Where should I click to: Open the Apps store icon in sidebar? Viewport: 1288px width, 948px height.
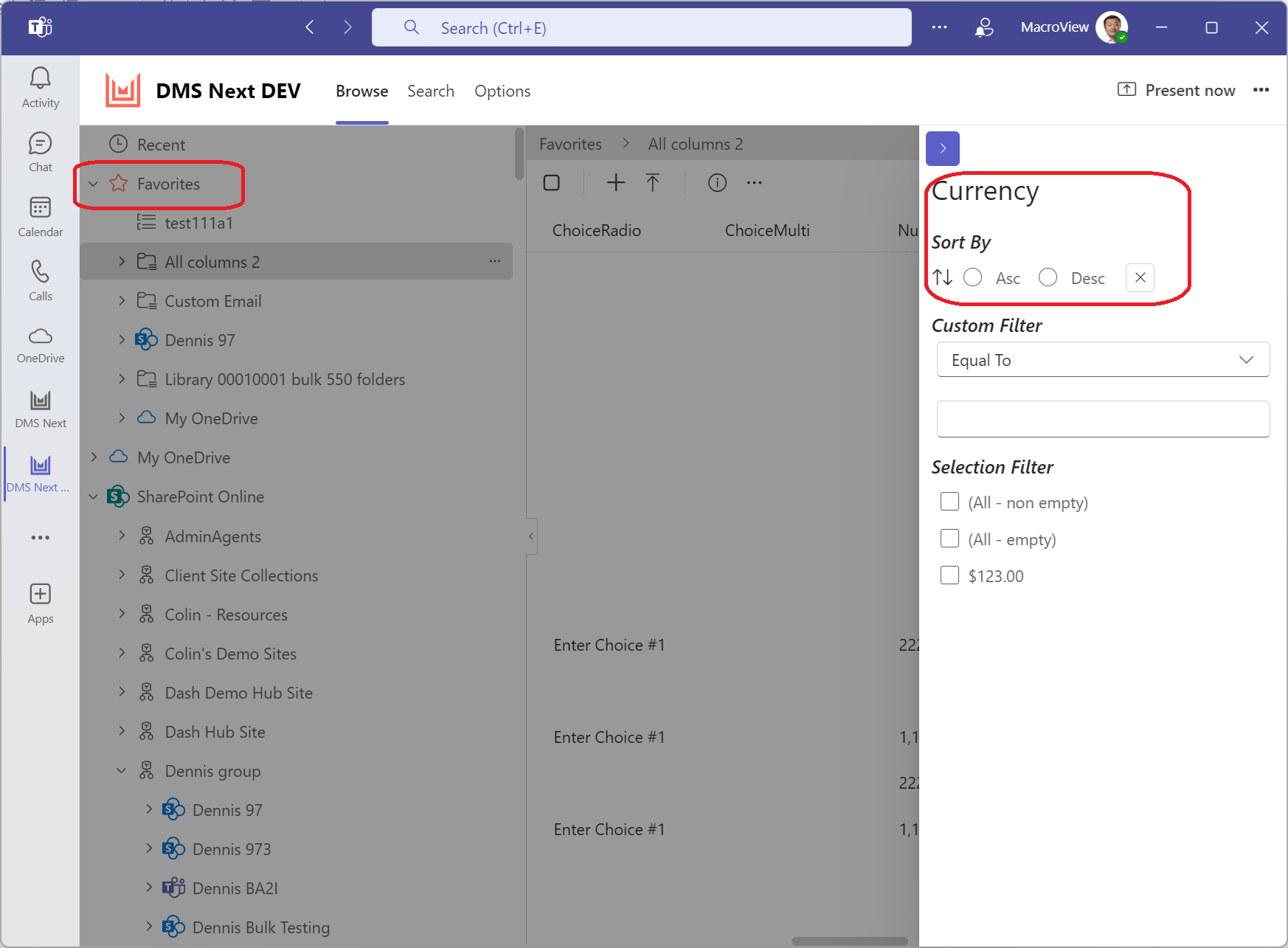pos(41,603)
